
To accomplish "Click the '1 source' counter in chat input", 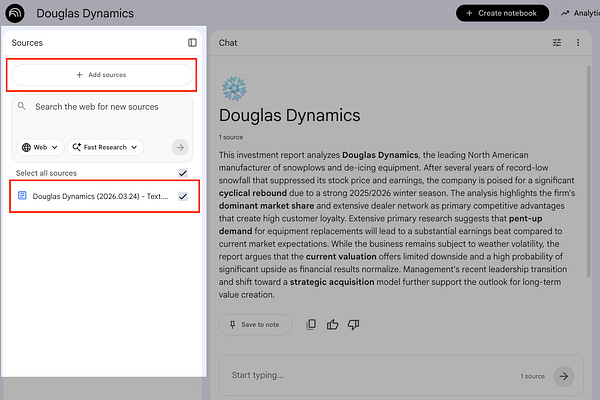I will click(x=532, y=376).
